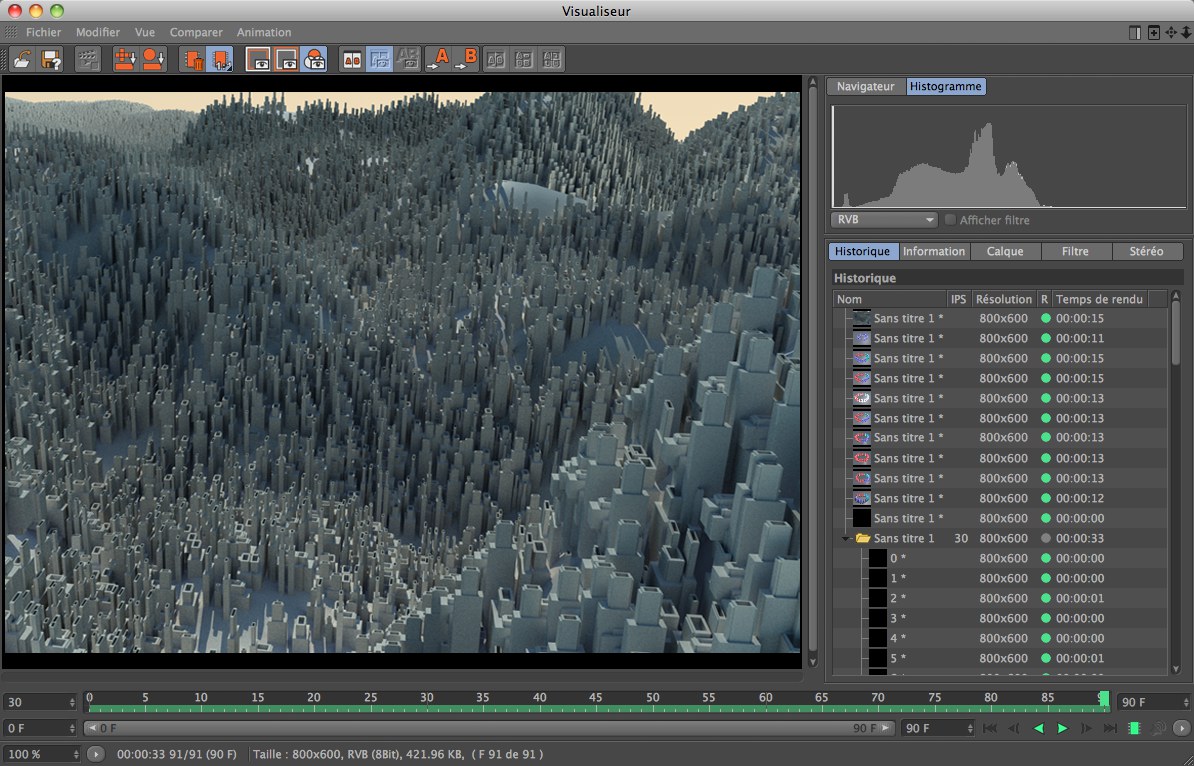
Task: Click the Set as A comparison icon
Action: pos(438,59)
